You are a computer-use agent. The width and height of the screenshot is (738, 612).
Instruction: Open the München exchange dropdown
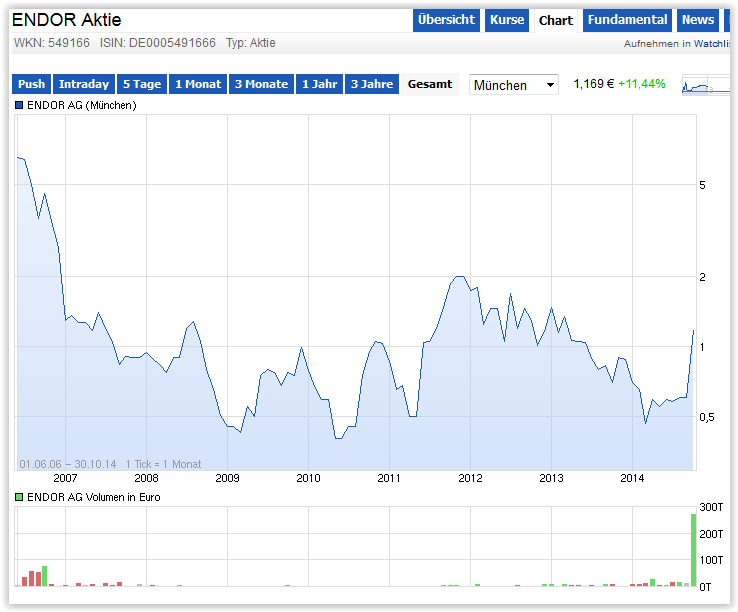pos(514,85)
